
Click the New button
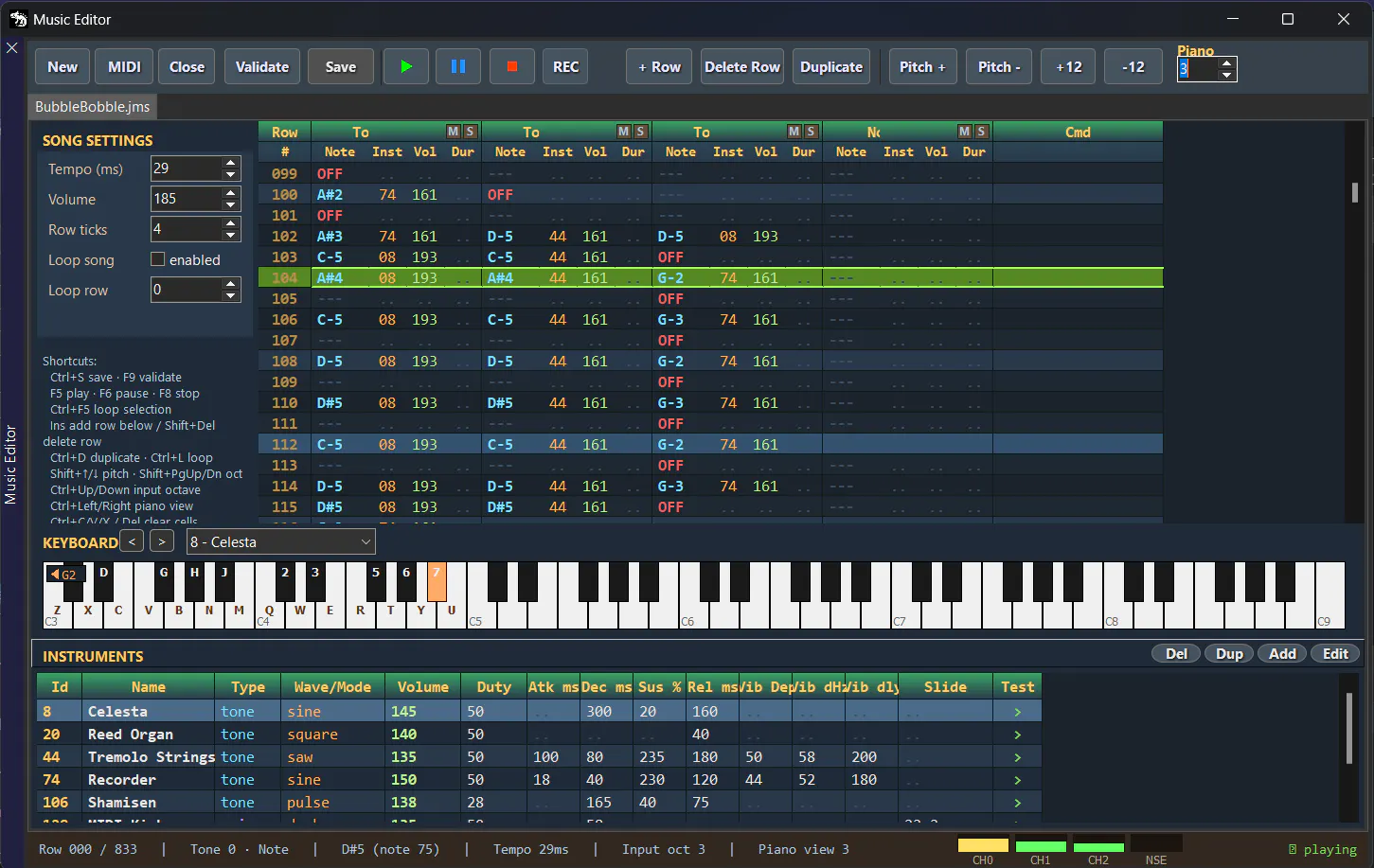tap(62, 67)
